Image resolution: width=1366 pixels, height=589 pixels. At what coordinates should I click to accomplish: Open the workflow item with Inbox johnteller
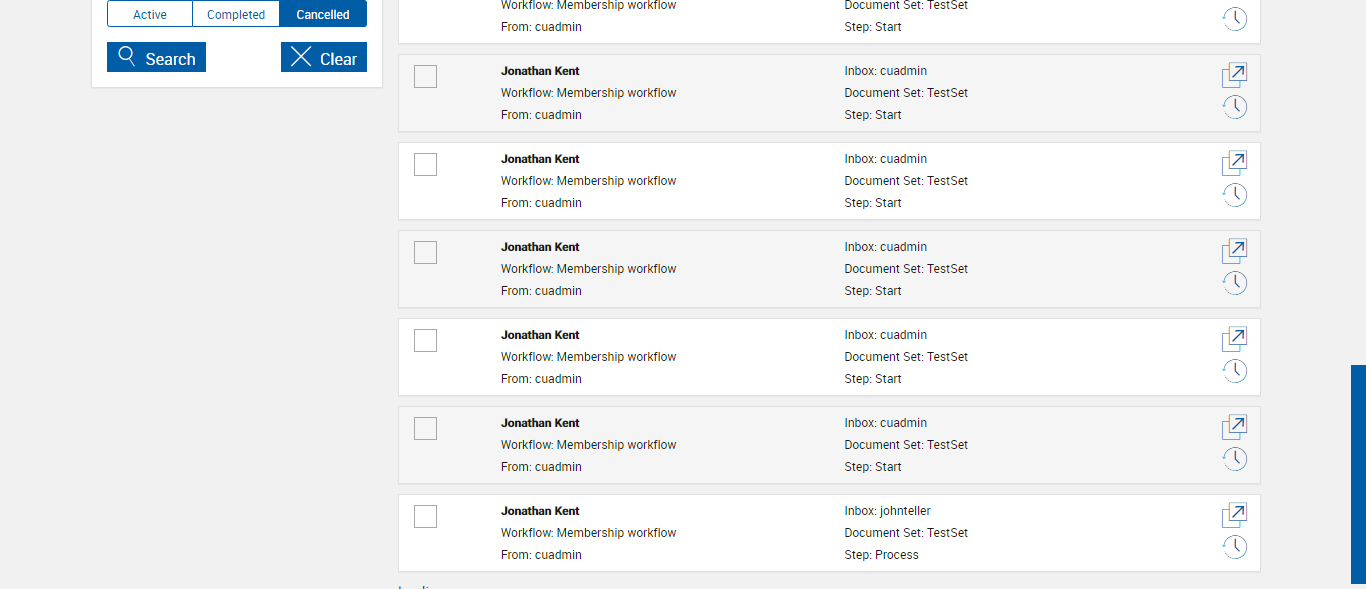click(1235, 515)
